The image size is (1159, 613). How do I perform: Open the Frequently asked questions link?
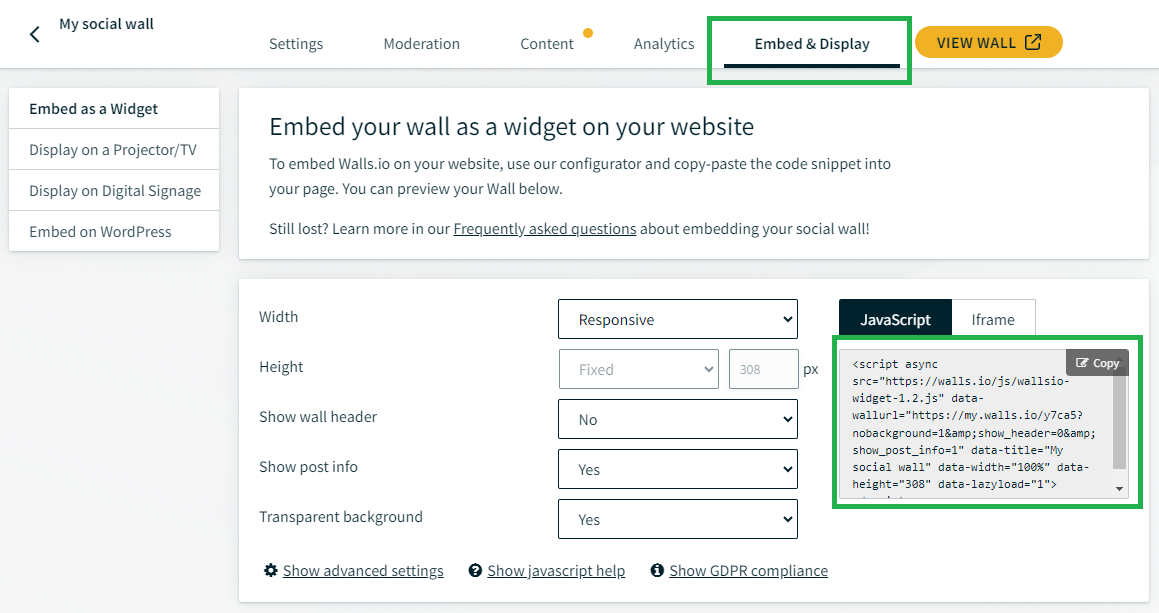[545, 228]
